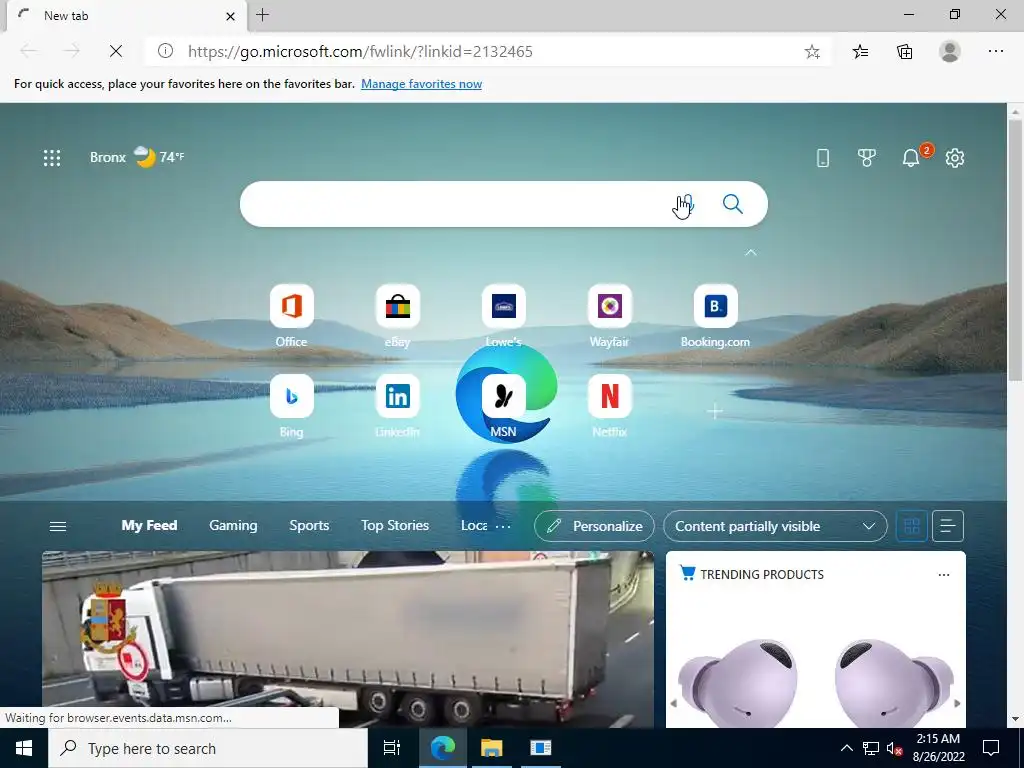Open the Windows Start menu
Screen dimensions: 1024x768
click(x=24, y=748)
